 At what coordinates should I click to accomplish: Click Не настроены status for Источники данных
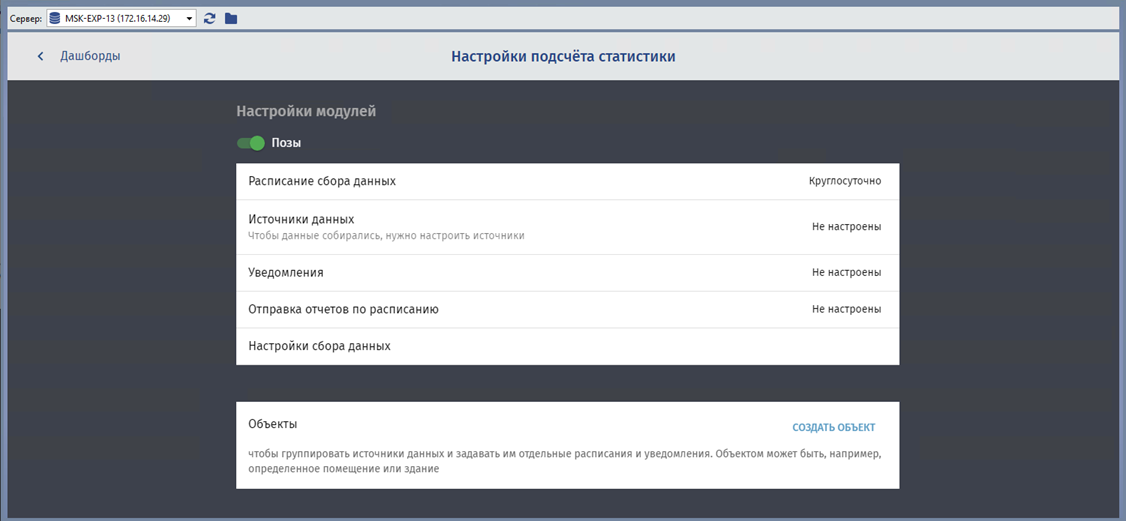pos(846,227)
